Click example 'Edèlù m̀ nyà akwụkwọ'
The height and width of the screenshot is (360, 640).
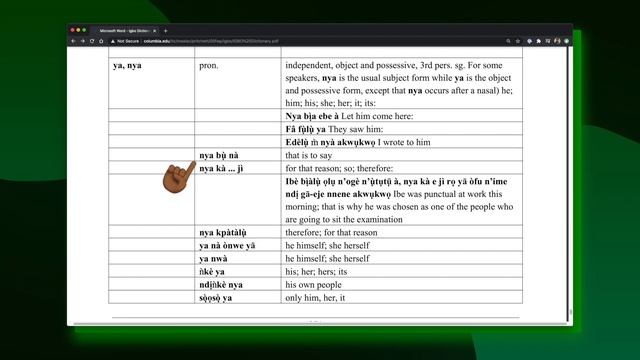pyautogui.click(x=330, y=142)
